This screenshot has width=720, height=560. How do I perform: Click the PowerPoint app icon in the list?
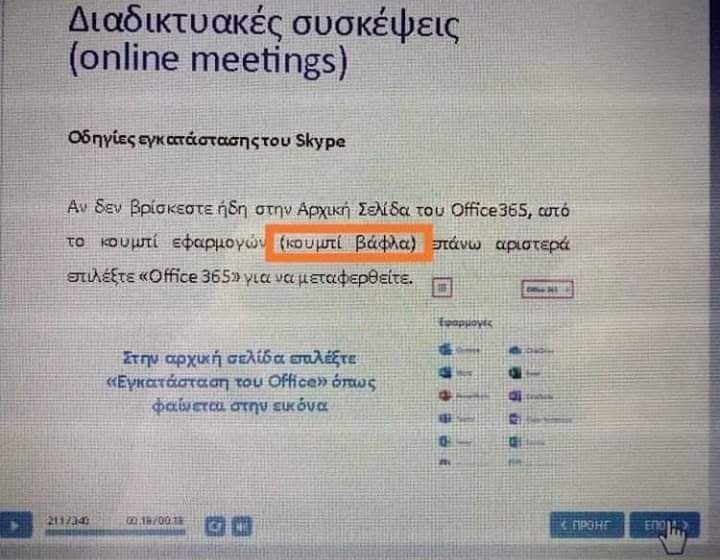tap(445, 395)
